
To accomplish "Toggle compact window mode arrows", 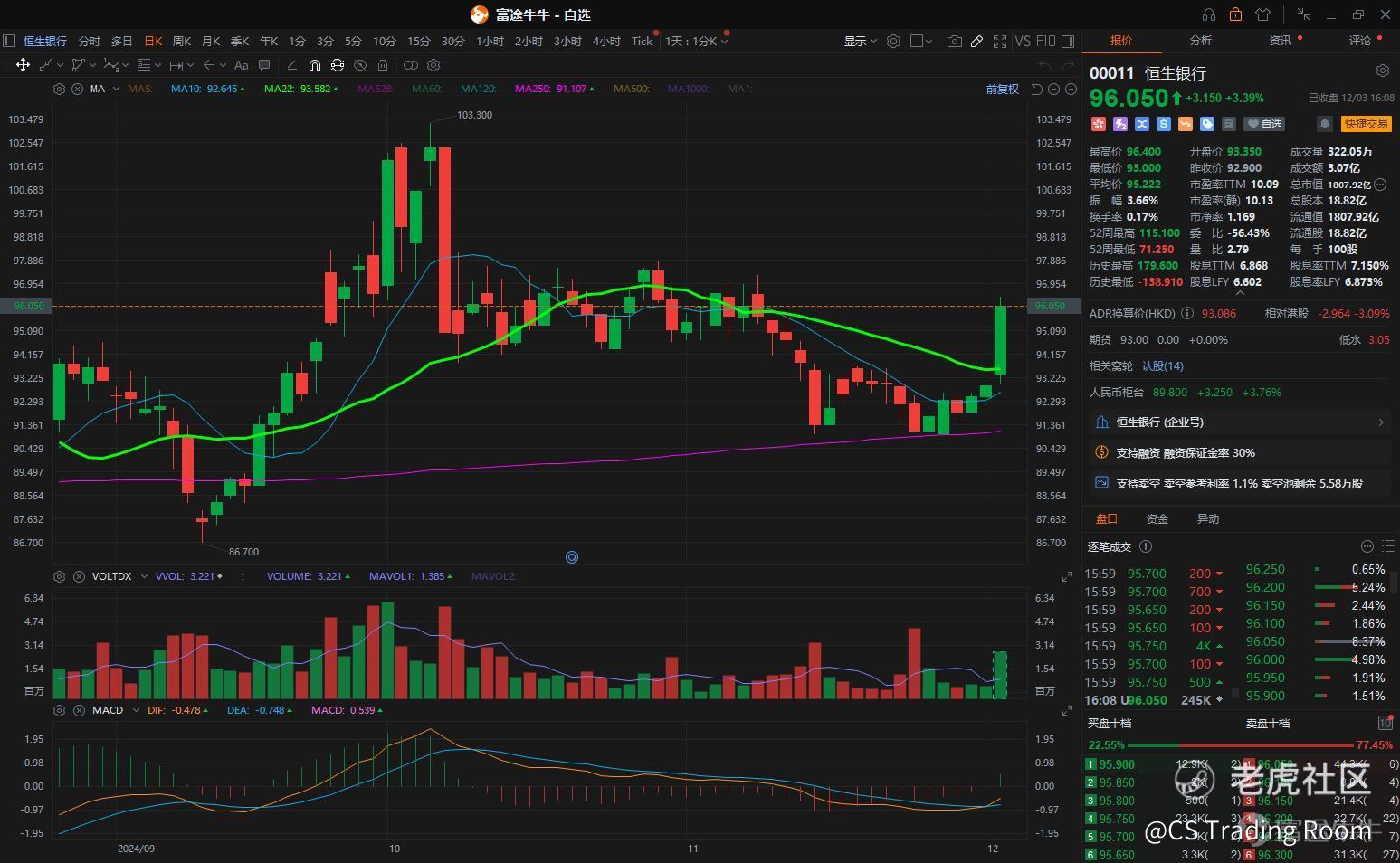I will 1303,14.
